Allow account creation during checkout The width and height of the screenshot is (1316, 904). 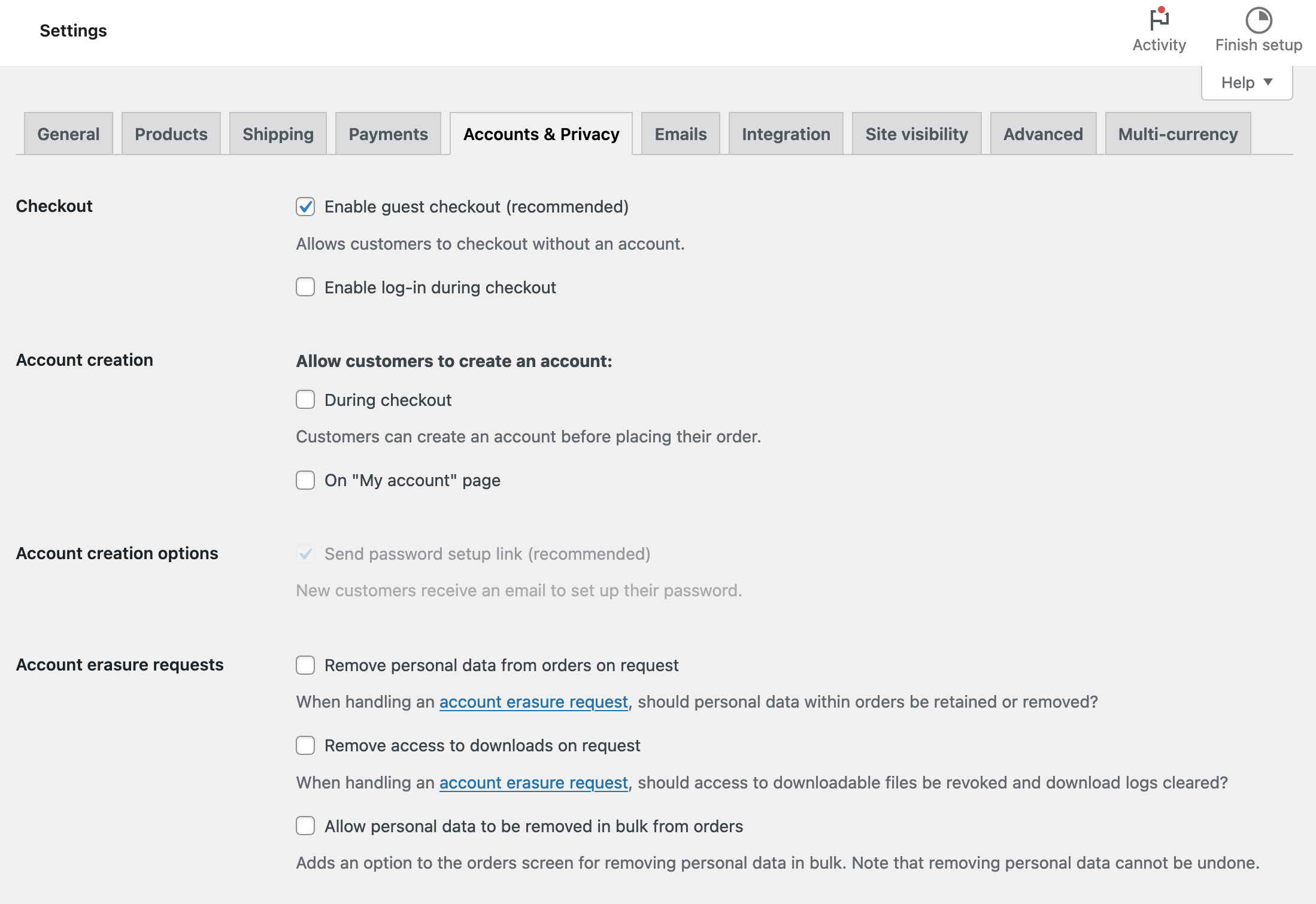point(305,400)
